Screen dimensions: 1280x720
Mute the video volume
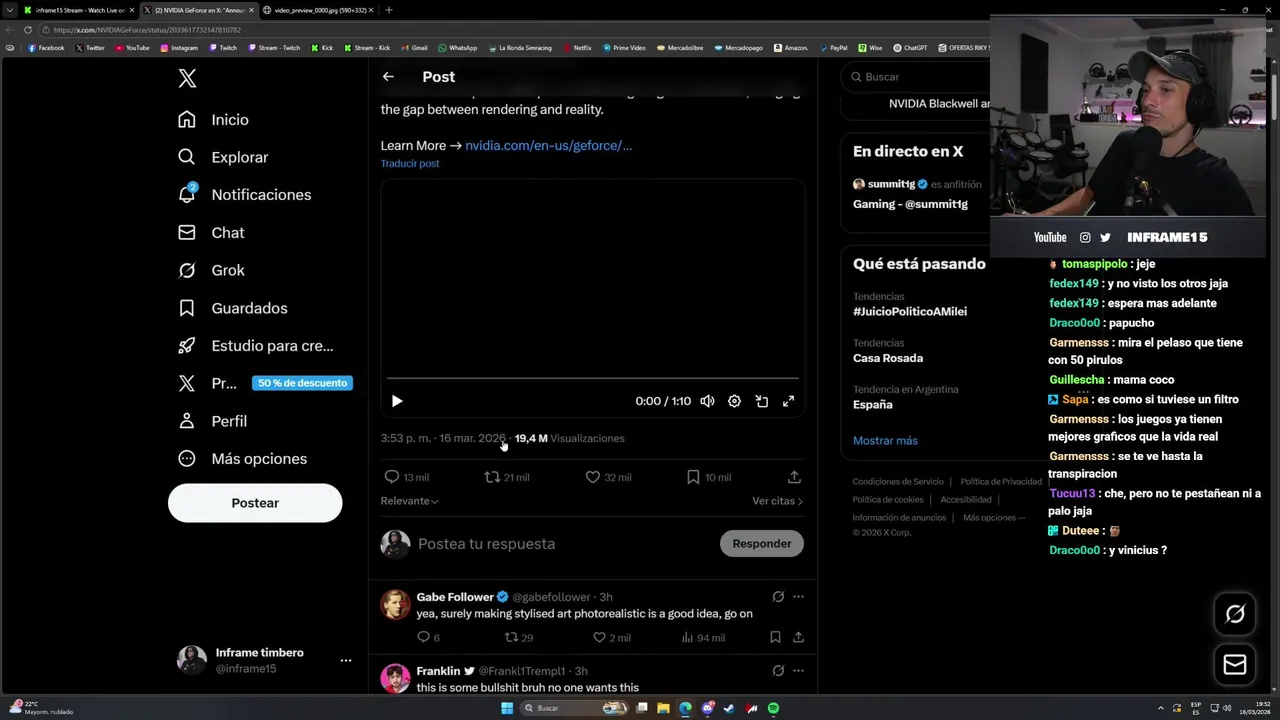click(x=707, y=401)
